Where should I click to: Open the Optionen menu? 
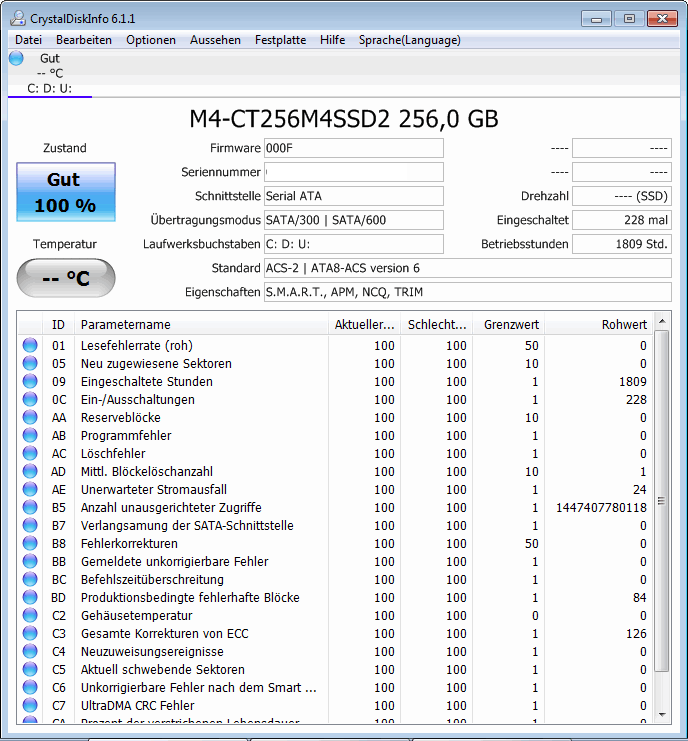(x=151, y=40)
